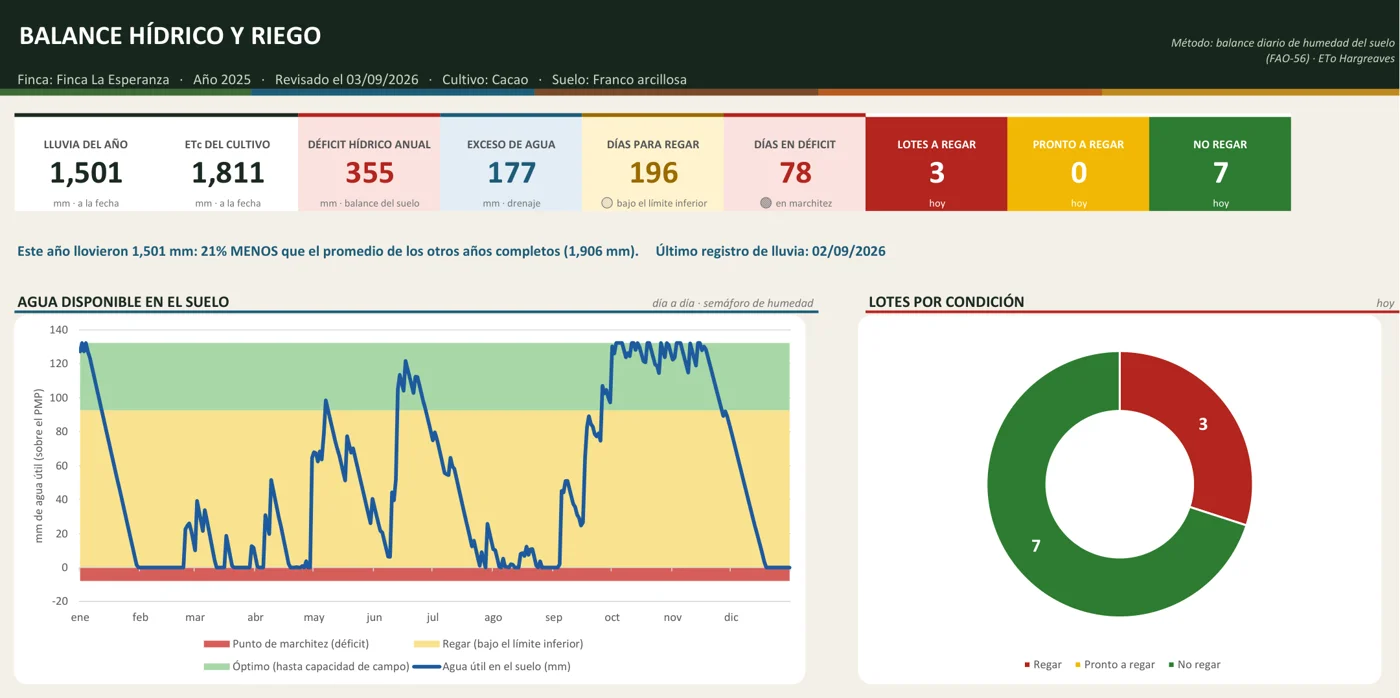Click the -20 value on the y-axis
The width and height of the screenshot is (1400, 698).
[59, 601]
